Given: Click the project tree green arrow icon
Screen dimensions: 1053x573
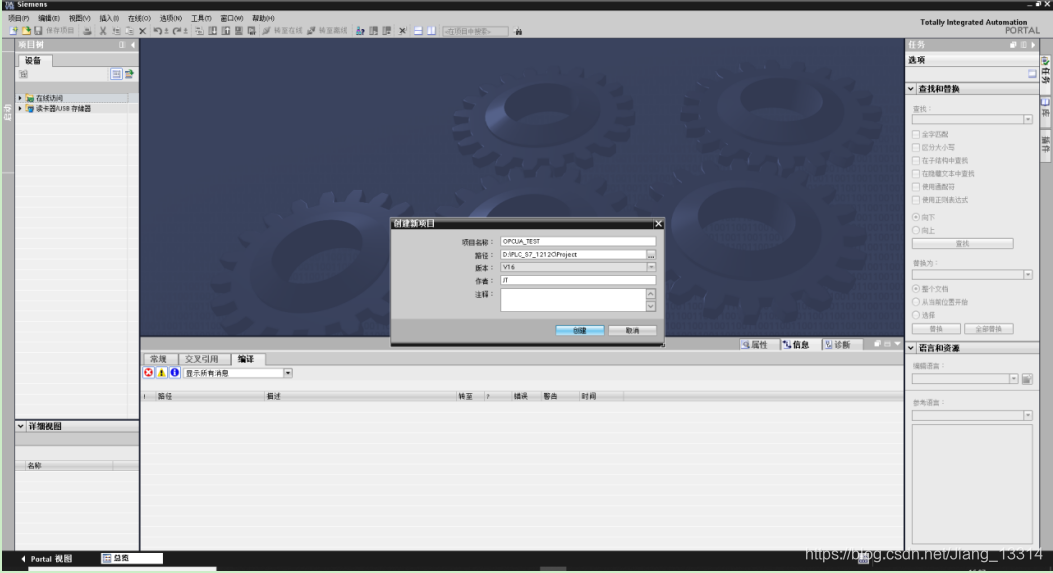Looking at the screenshot, I should 129,74.
